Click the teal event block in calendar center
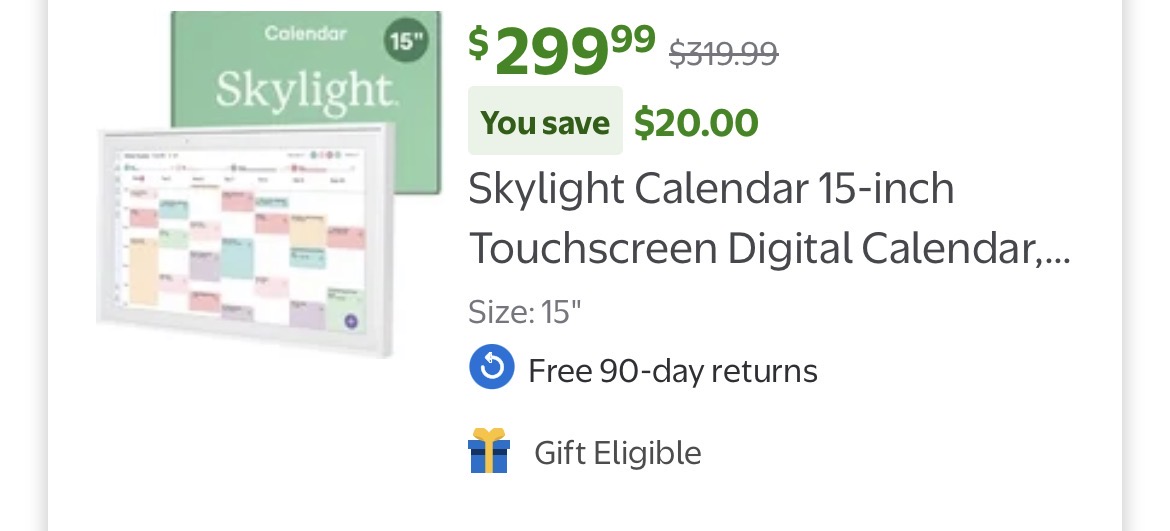This screenshot has width=1170, height=531. tap(237, 257)
